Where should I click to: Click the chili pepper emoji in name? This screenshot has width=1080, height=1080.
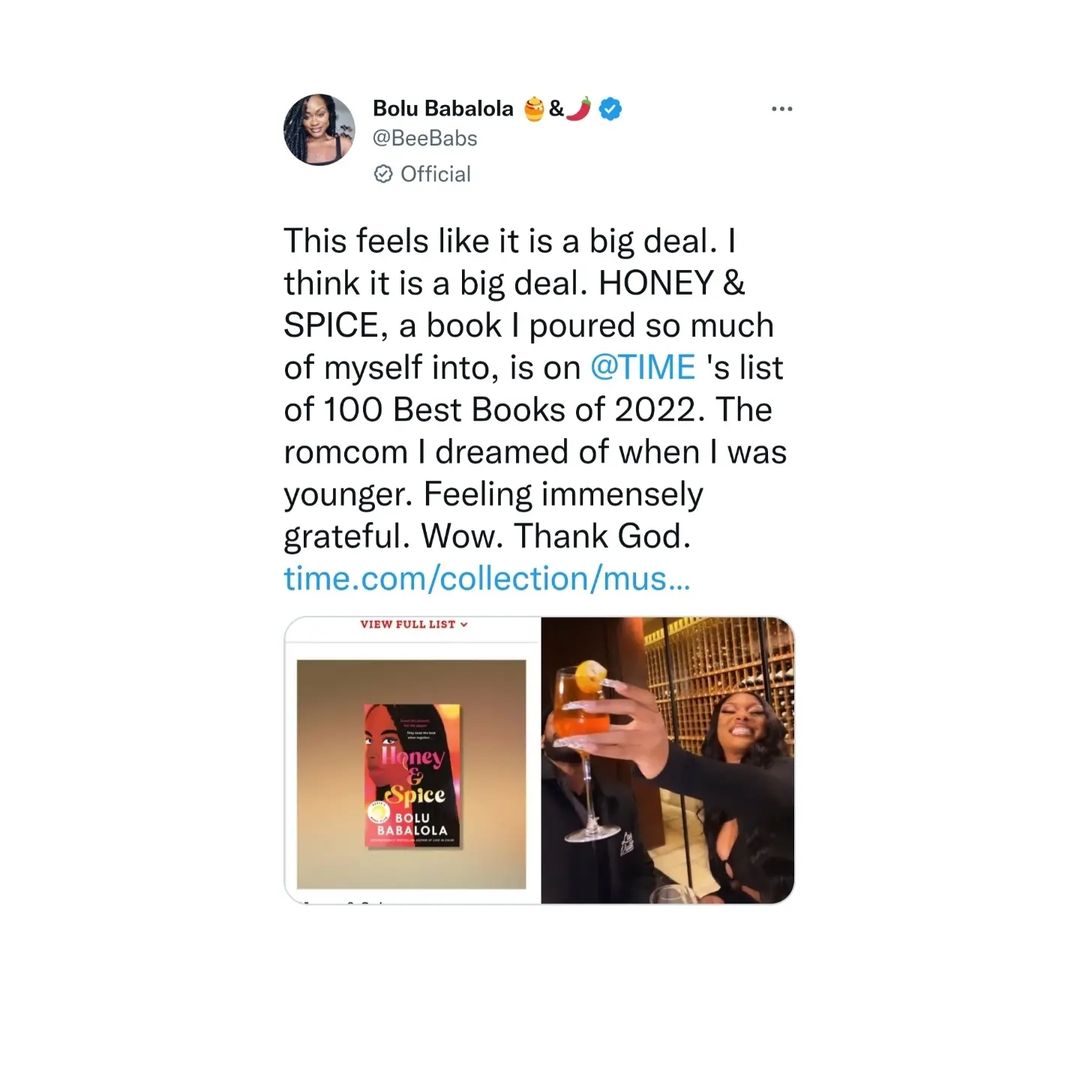[579, 109]
